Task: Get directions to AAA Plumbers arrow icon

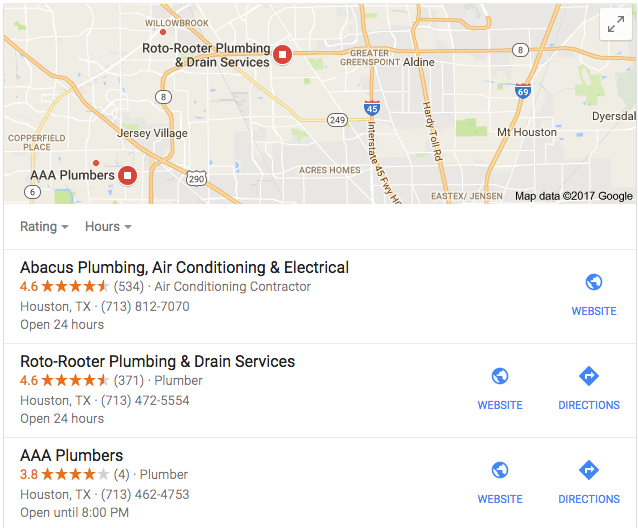Action: [589, 470]
